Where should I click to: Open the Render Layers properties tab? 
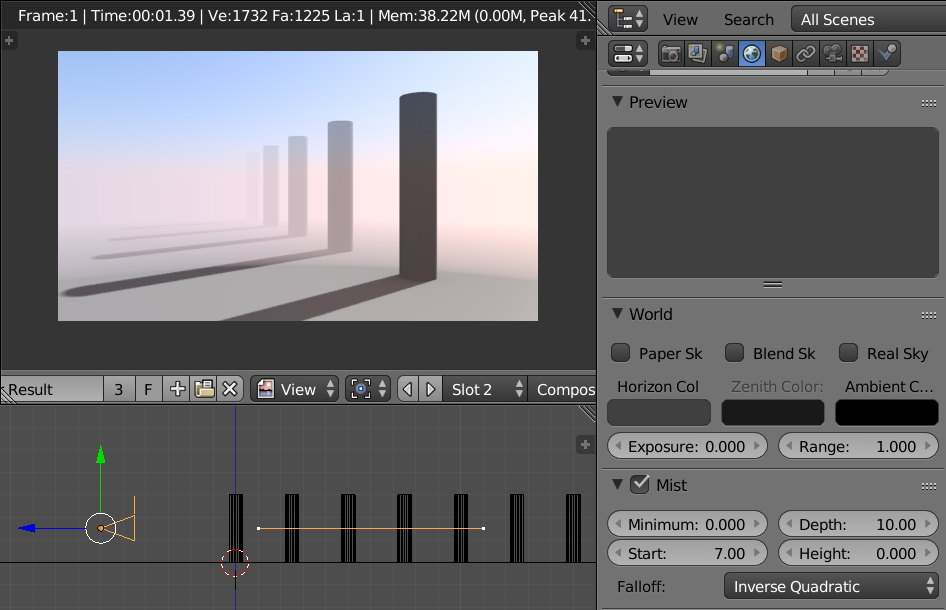tap(694, 53)
